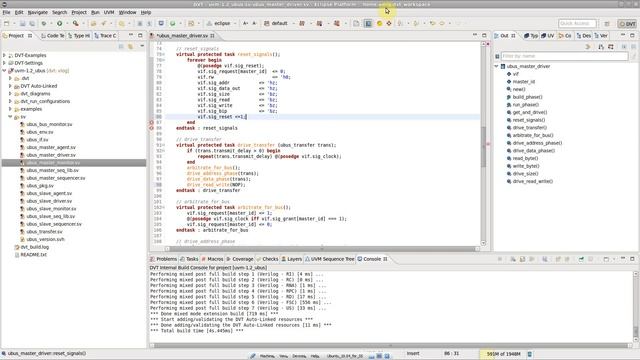Viewport: 640px width, 360px height.
Task: Click the heap status indicator 591M of 1948M
Action: pos(503,354)
